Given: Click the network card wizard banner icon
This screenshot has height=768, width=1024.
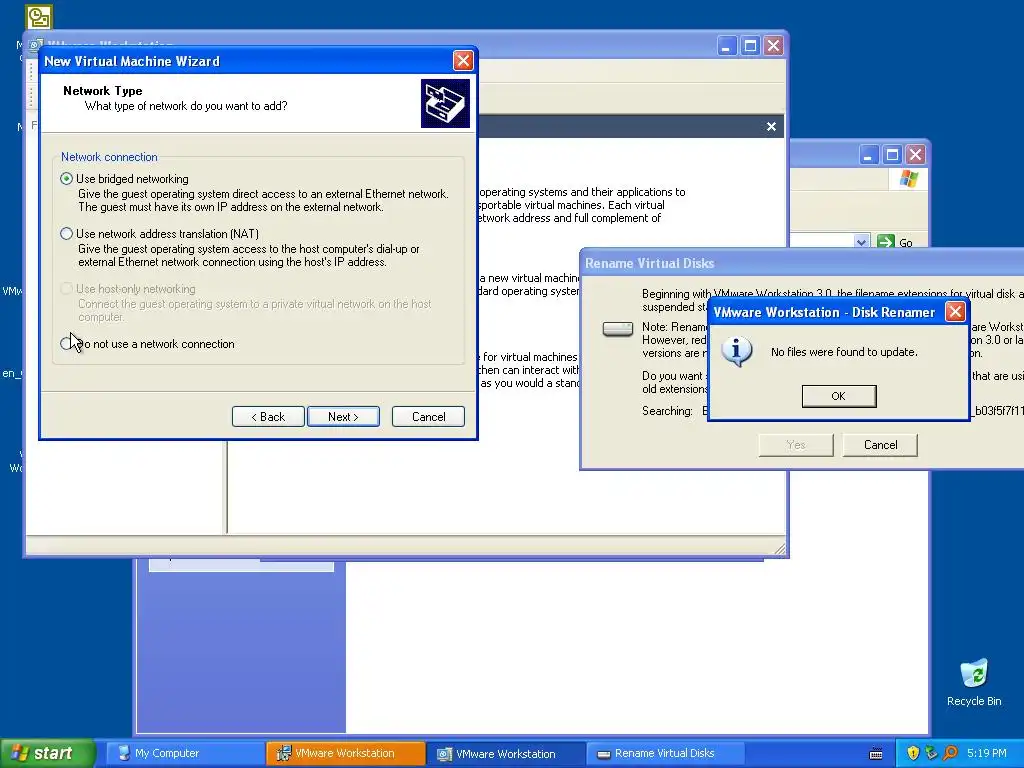Looking at the screenshot, I should point(445,103).
